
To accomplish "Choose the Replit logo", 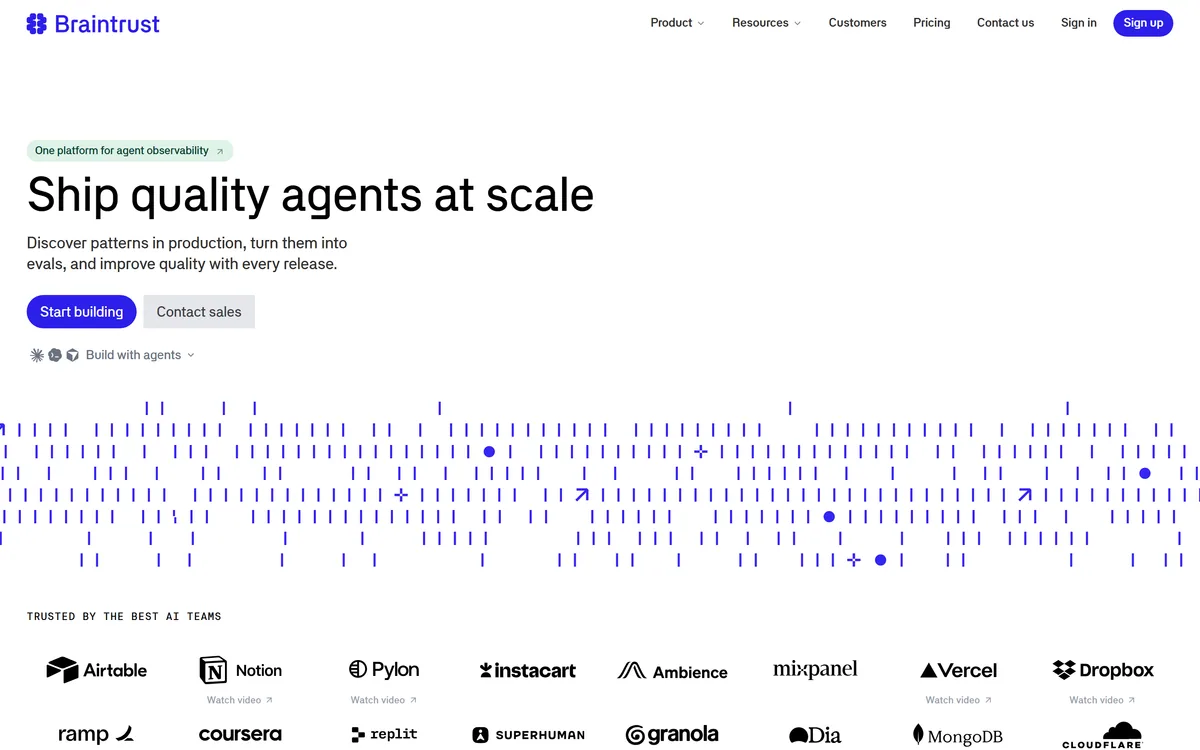I will [384, 735].
